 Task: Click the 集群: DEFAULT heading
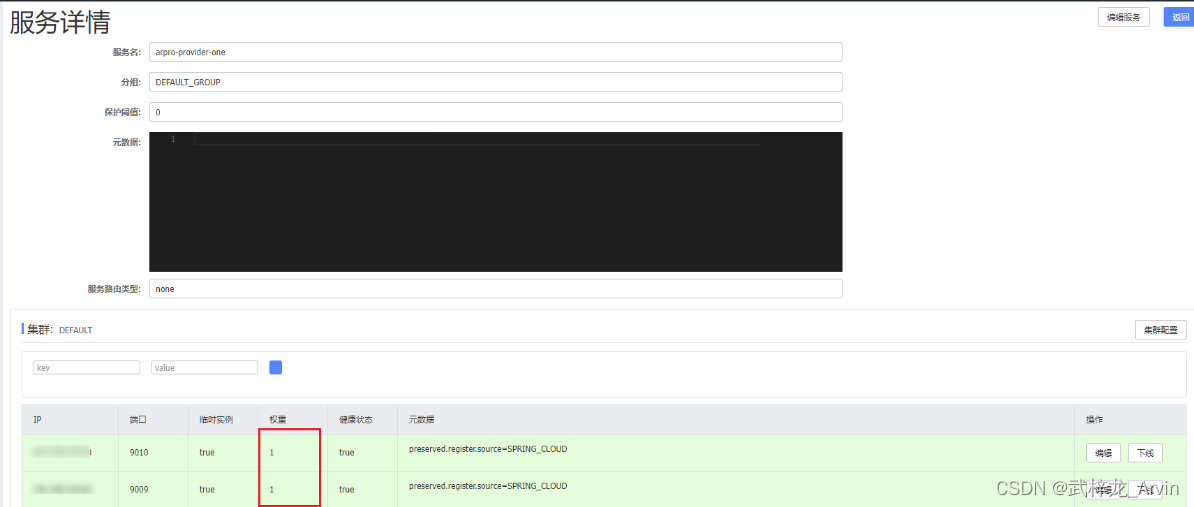59,330
